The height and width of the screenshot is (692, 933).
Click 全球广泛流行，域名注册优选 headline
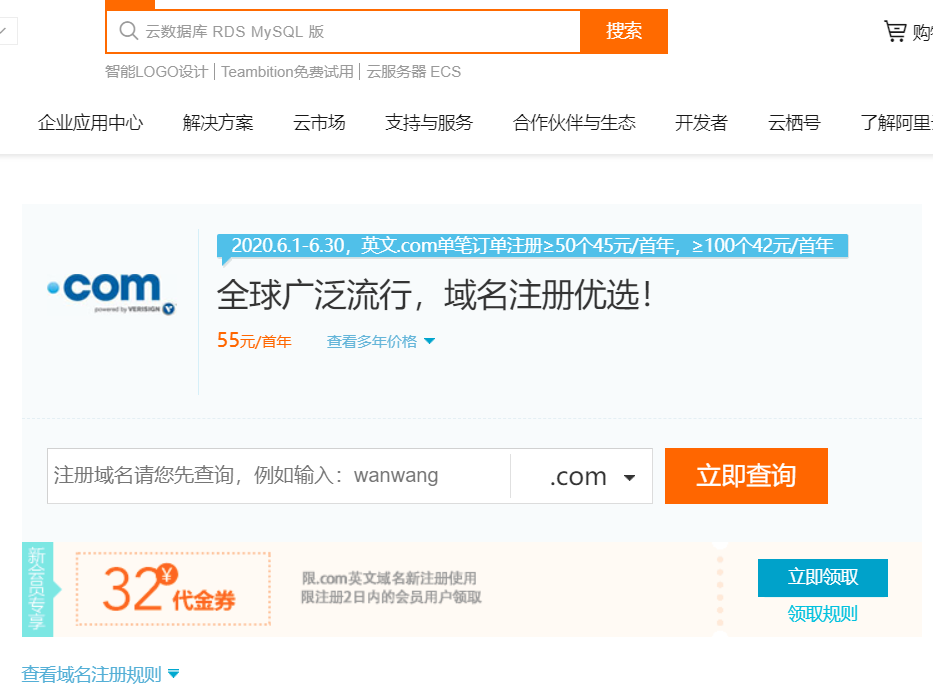tap(435, 295)
